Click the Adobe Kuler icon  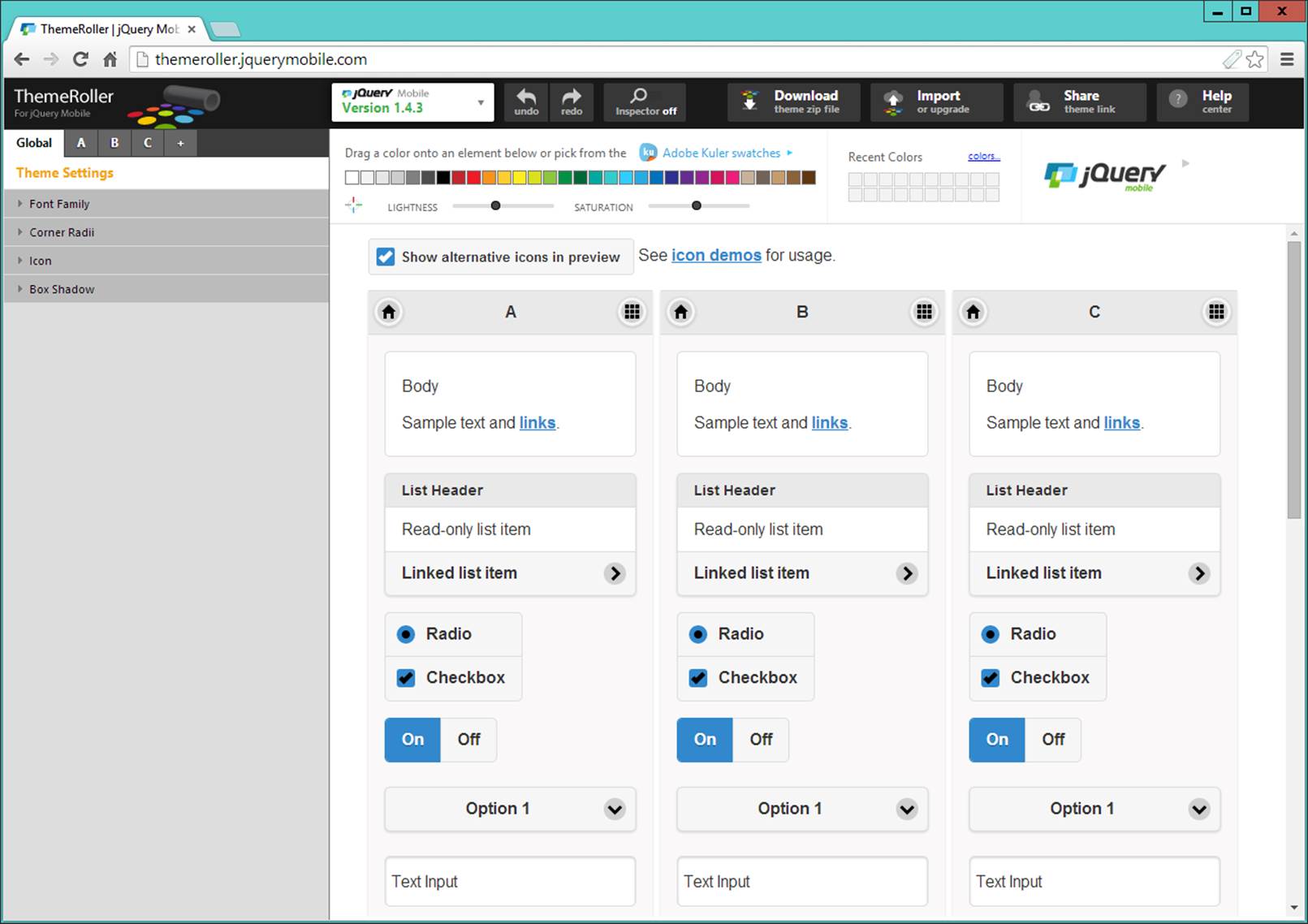(x=648, y=153)
